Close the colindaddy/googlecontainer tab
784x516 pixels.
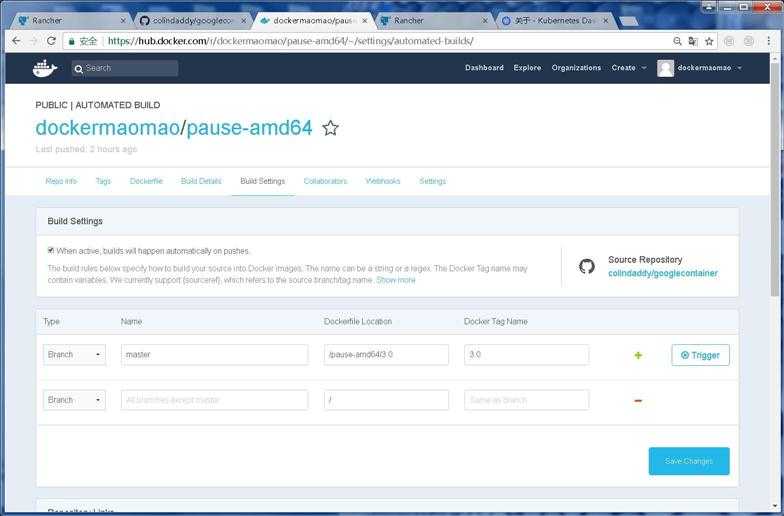coord(244,20)
